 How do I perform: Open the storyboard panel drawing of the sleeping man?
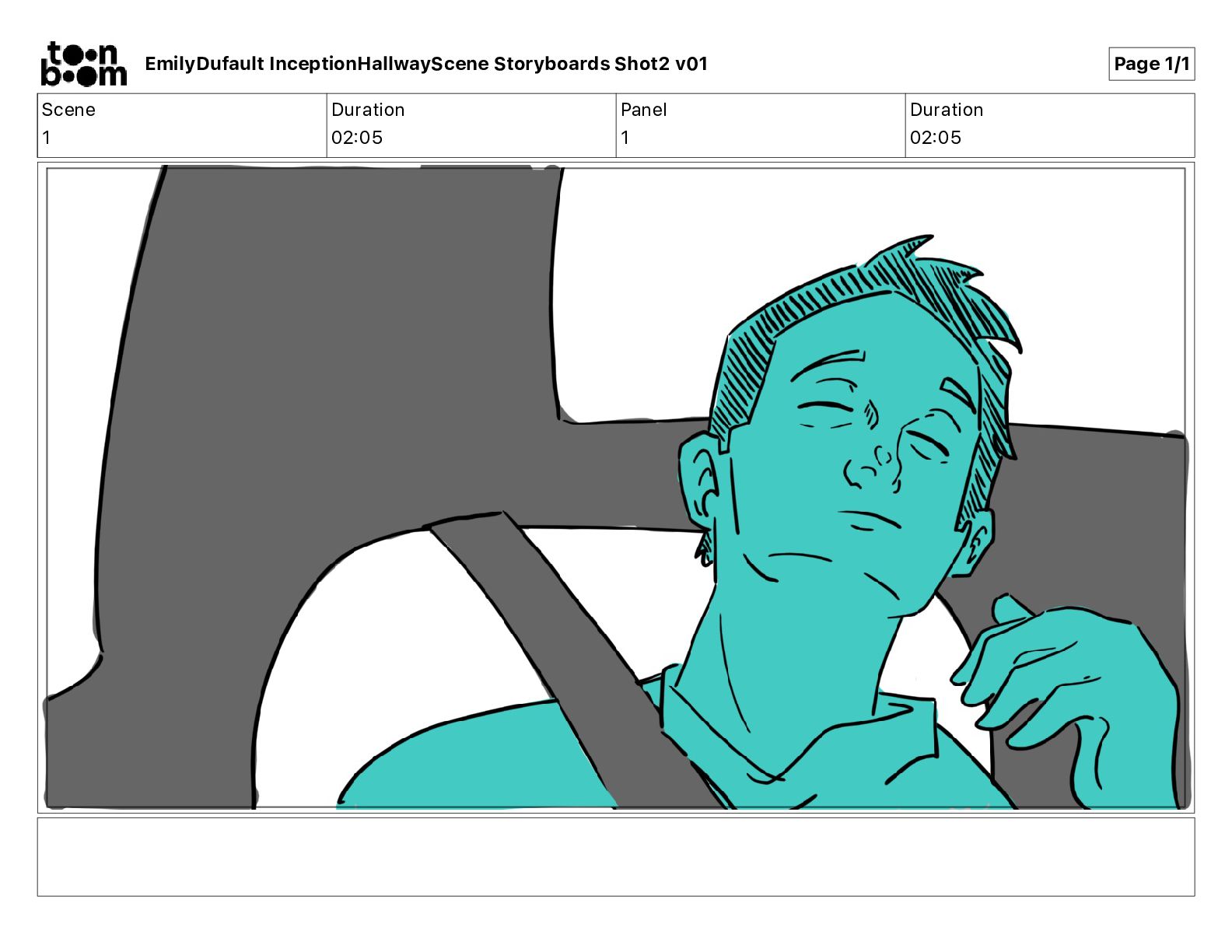(616, 488)
